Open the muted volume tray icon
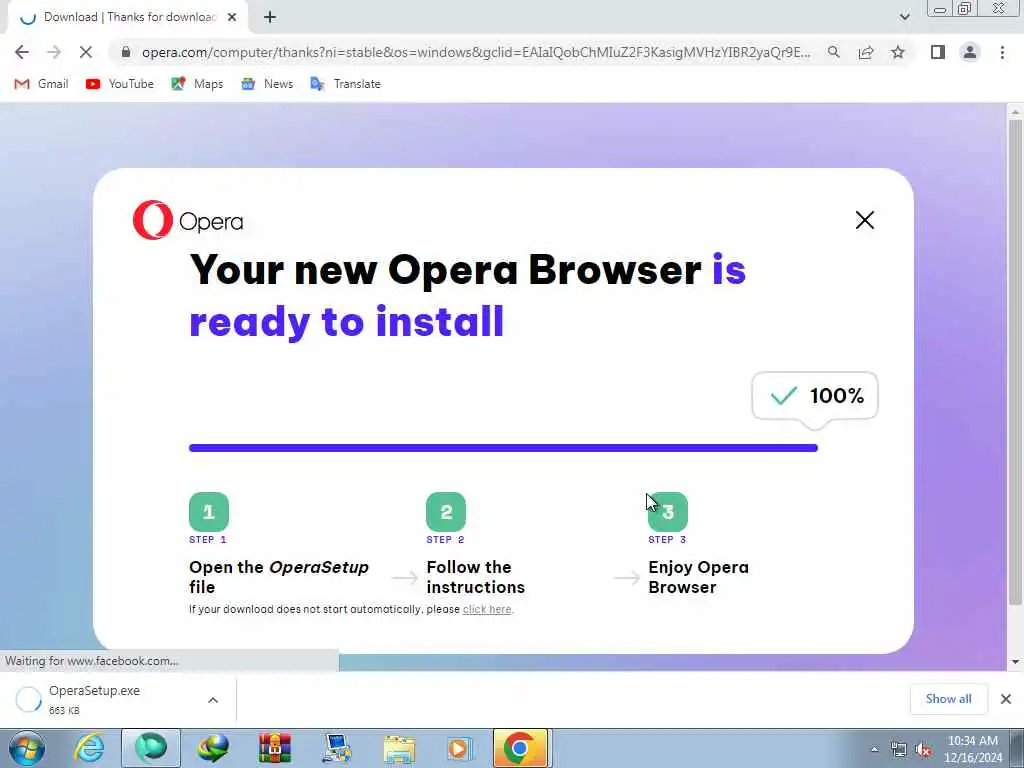Viewport: 1024px width, 768px height. click(x=923, y=750)
